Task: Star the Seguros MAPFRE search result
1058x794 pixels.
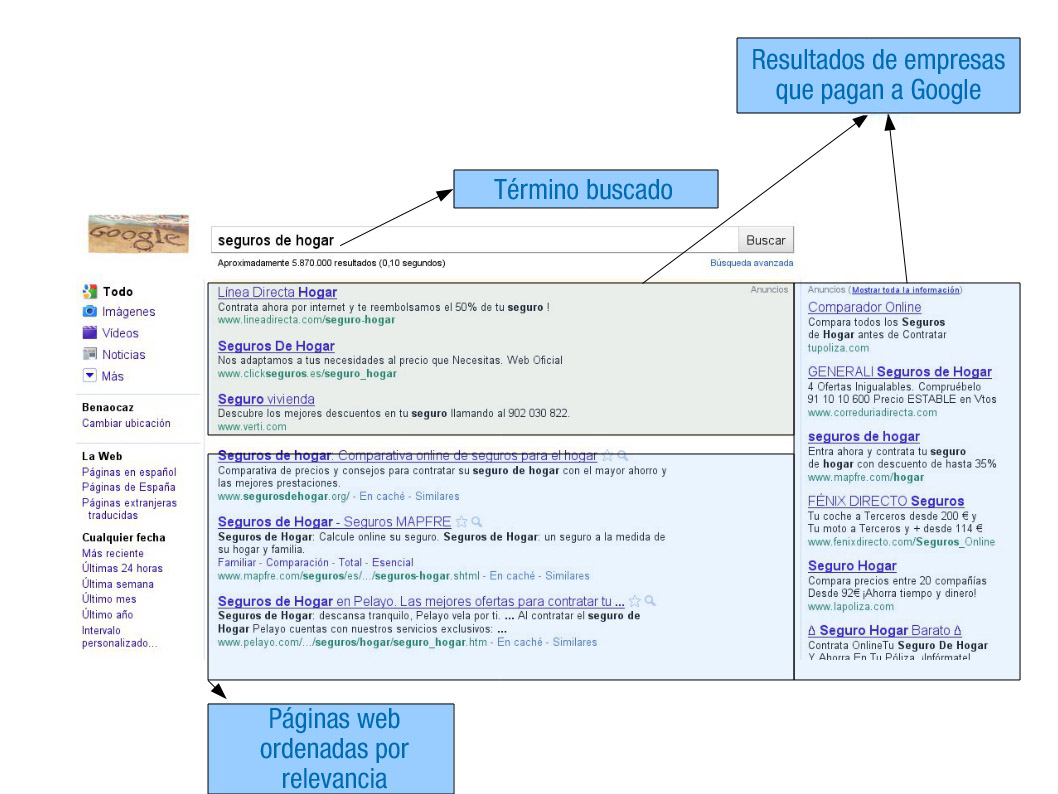Action: click(462, 522)
